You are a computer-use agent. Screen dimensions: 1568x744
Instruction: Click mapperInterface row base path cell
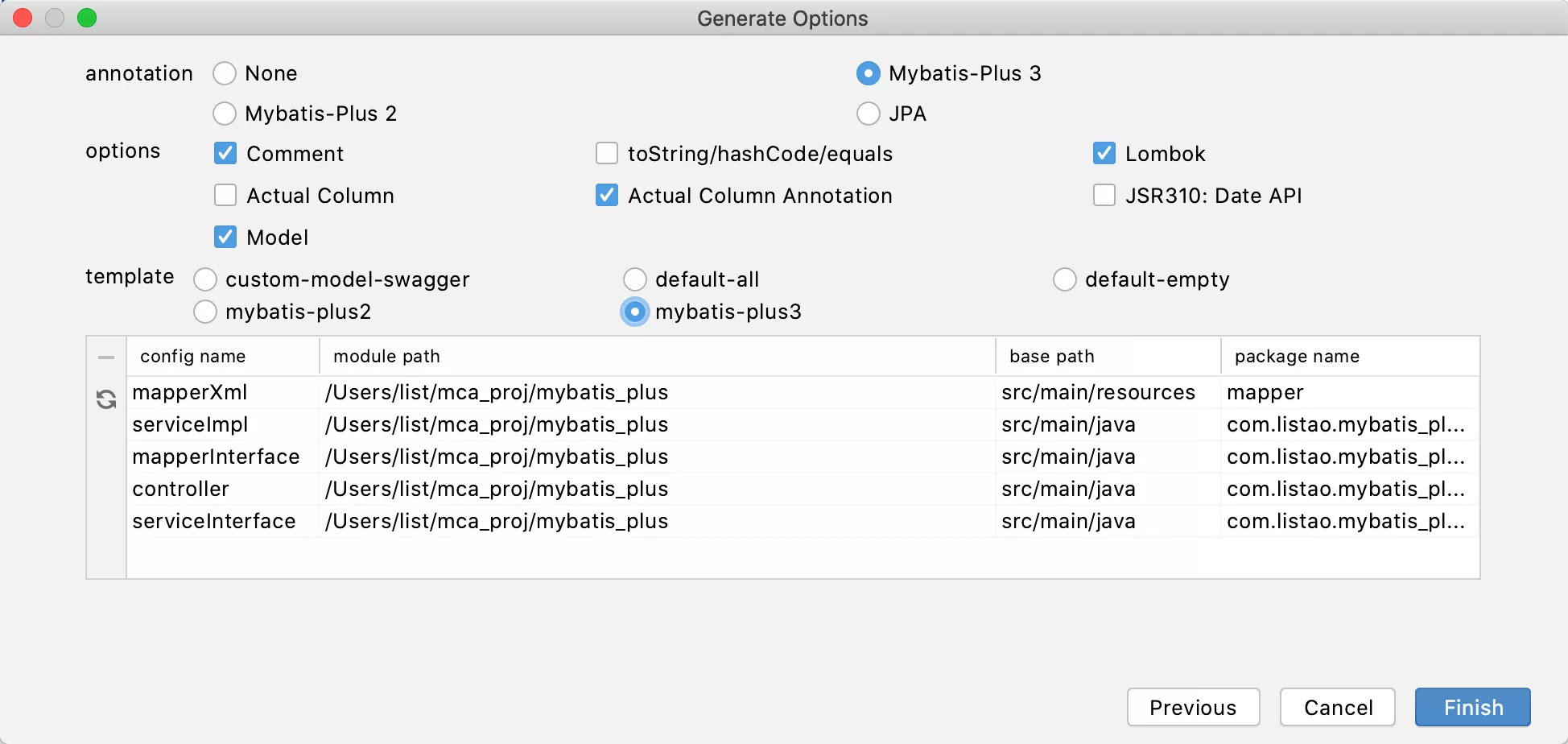tap(1108, 457)
